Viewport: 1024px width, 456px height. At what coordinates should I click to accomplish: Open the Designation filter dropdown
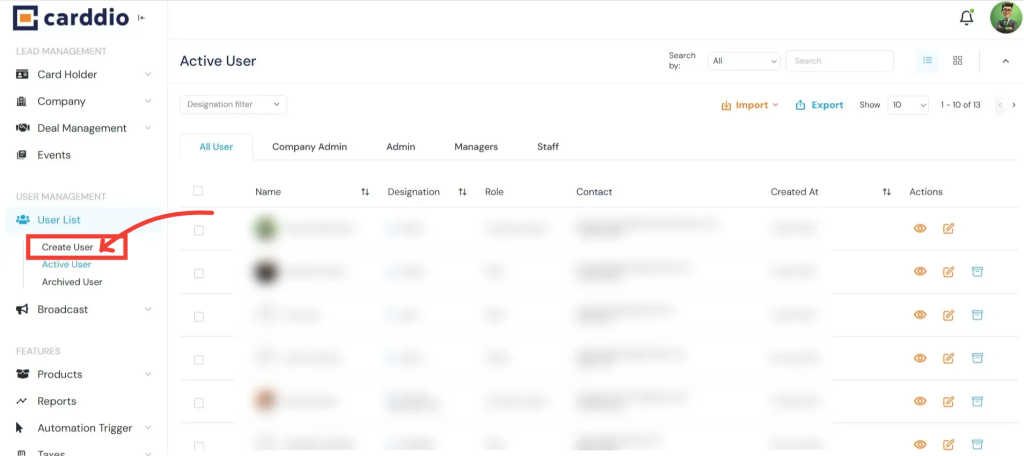(x=233, y=105)
